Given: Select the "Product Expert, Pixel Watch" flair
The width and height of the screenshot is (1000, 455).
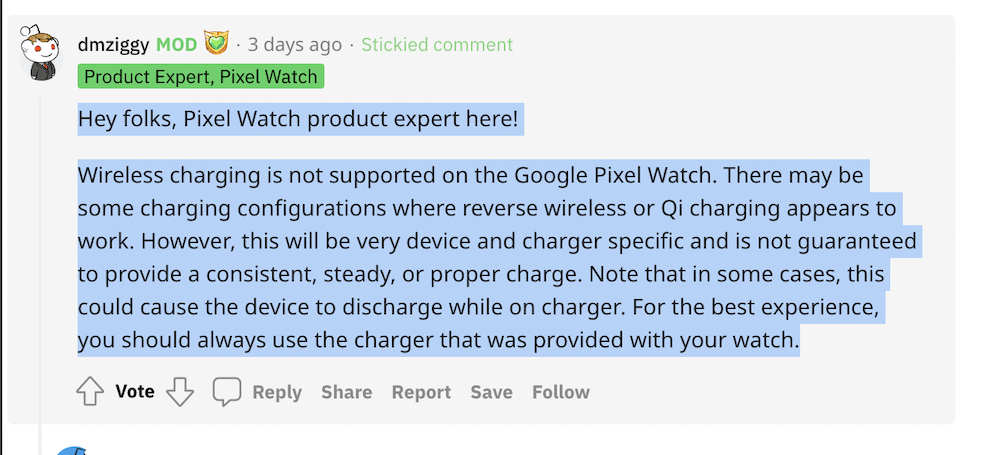Looking at the screenshot, I should 201,77.
